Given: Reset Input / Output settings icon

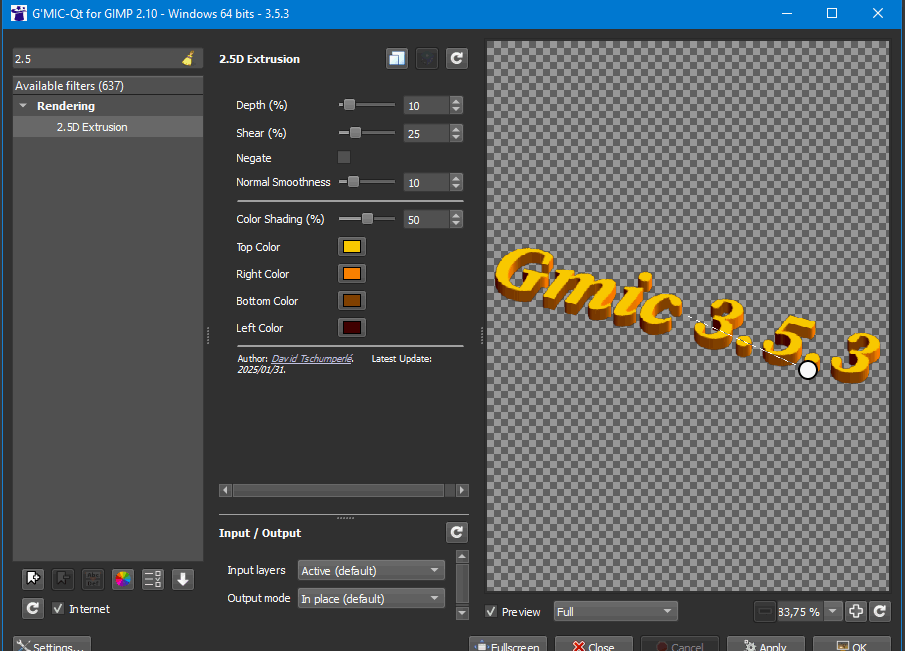Looking at the screenshot, I should pos(457,532).
